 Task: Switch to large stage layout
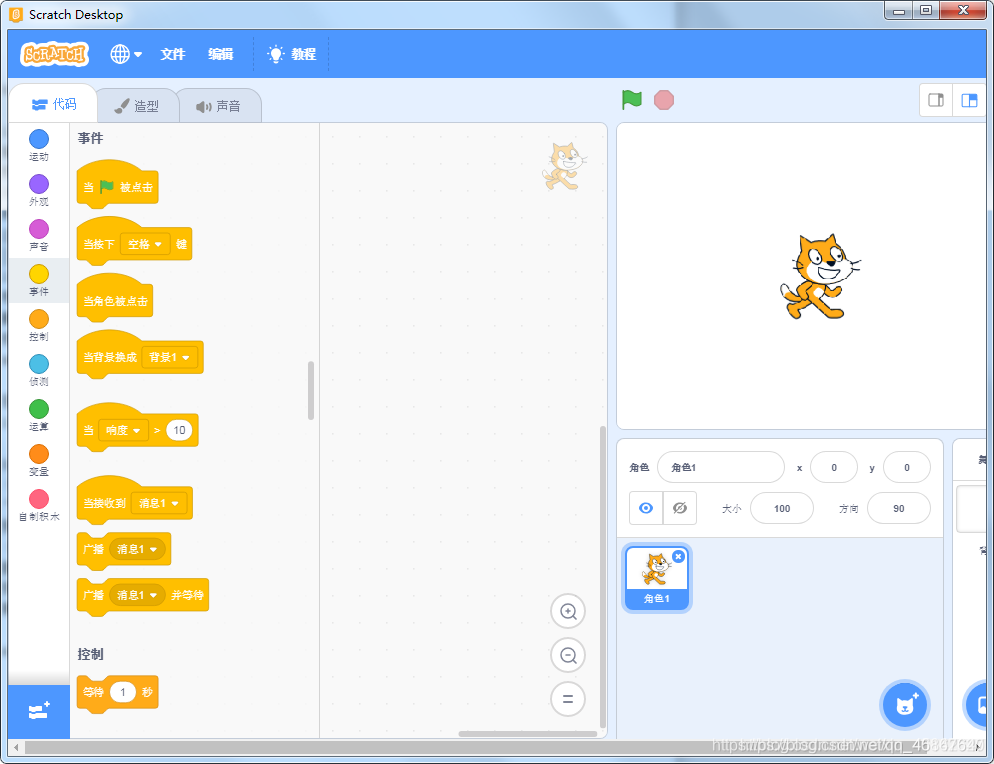969,100
